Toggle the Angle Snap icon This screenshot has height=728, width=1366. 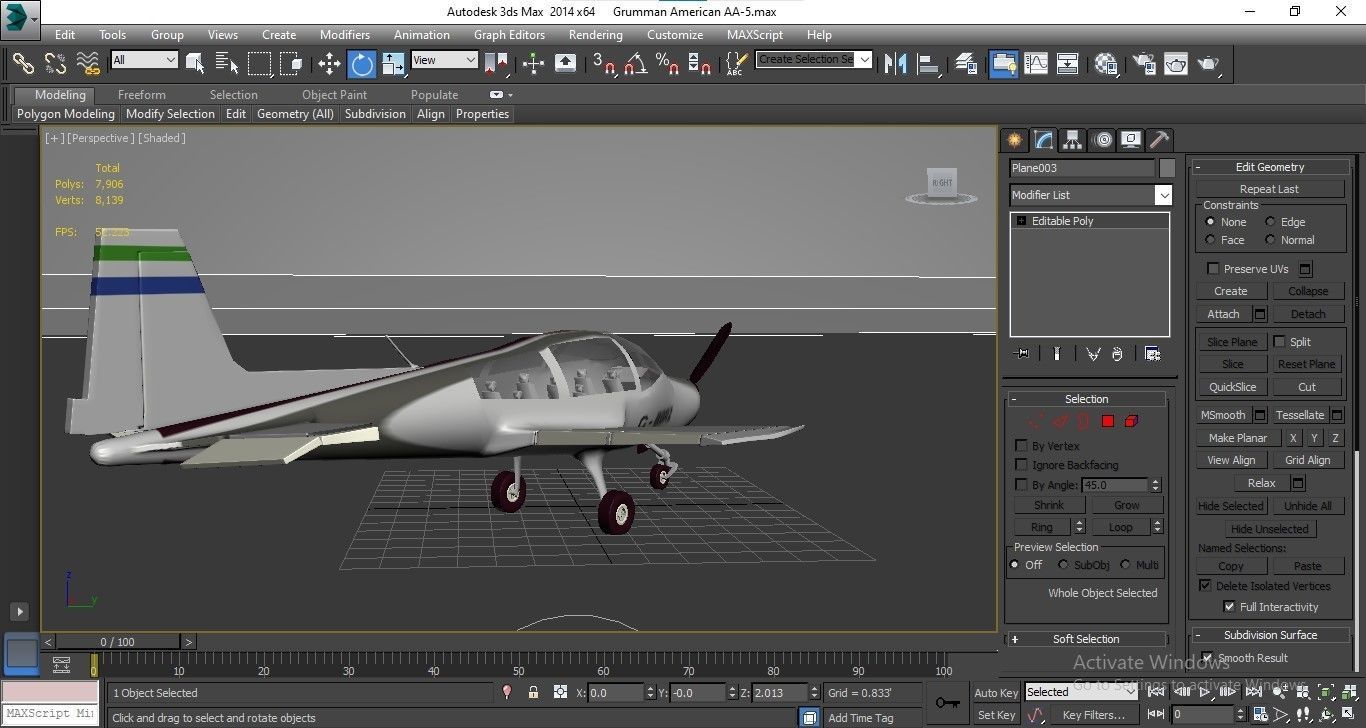coord(636,63)
